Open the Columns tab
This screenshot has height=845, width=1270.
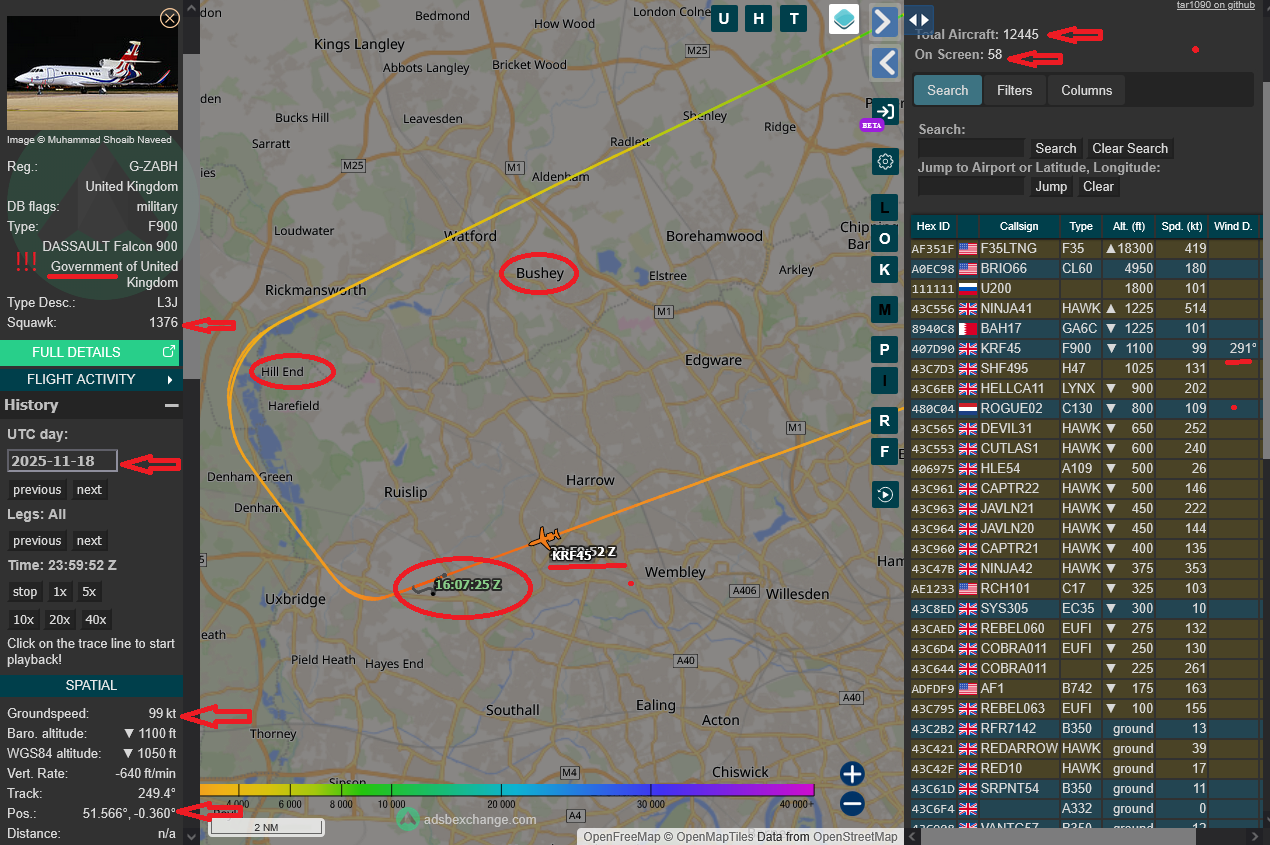point(1086,90)
